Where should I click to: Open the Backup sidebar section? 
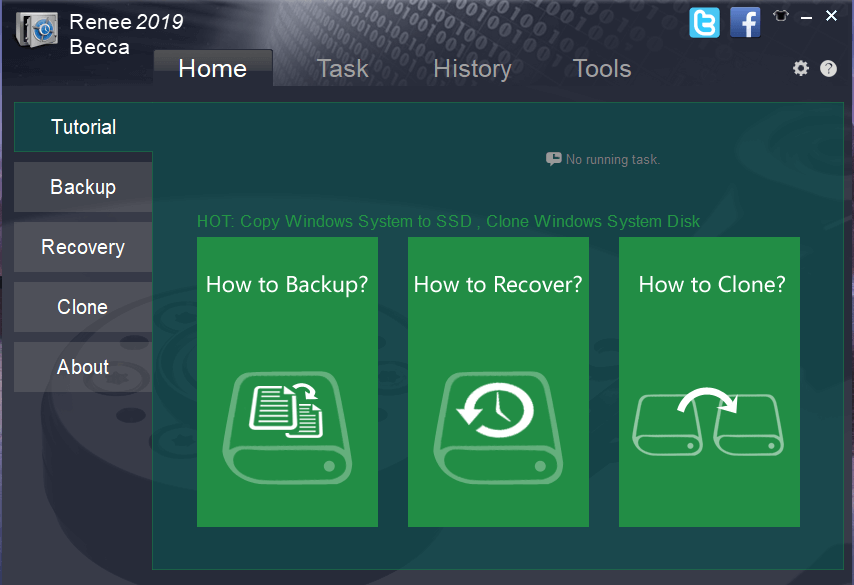click(83, 187)
